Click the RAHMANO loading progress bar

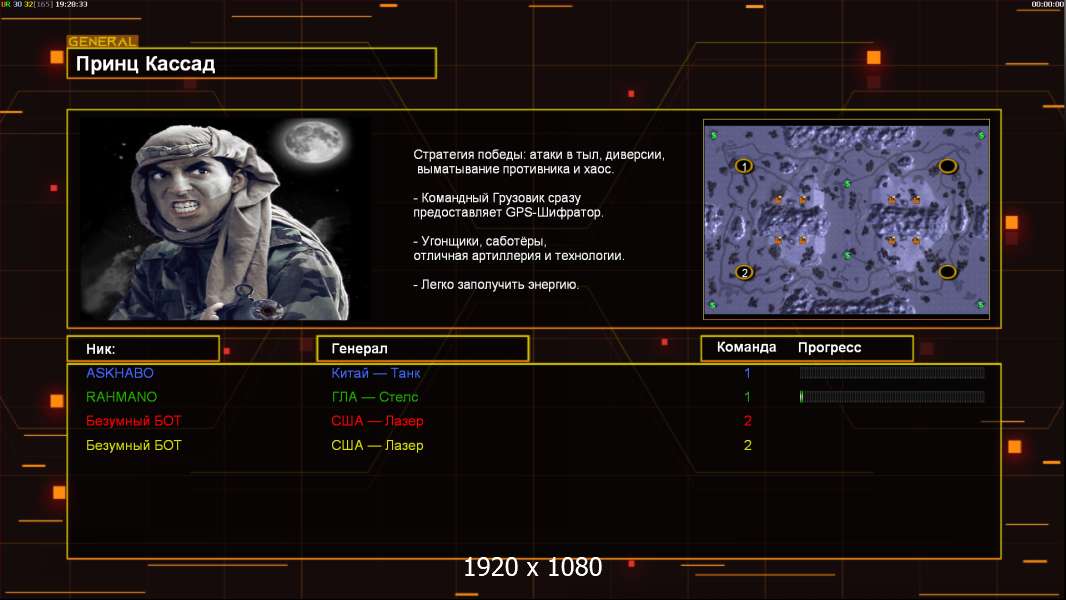pos(892,397)
